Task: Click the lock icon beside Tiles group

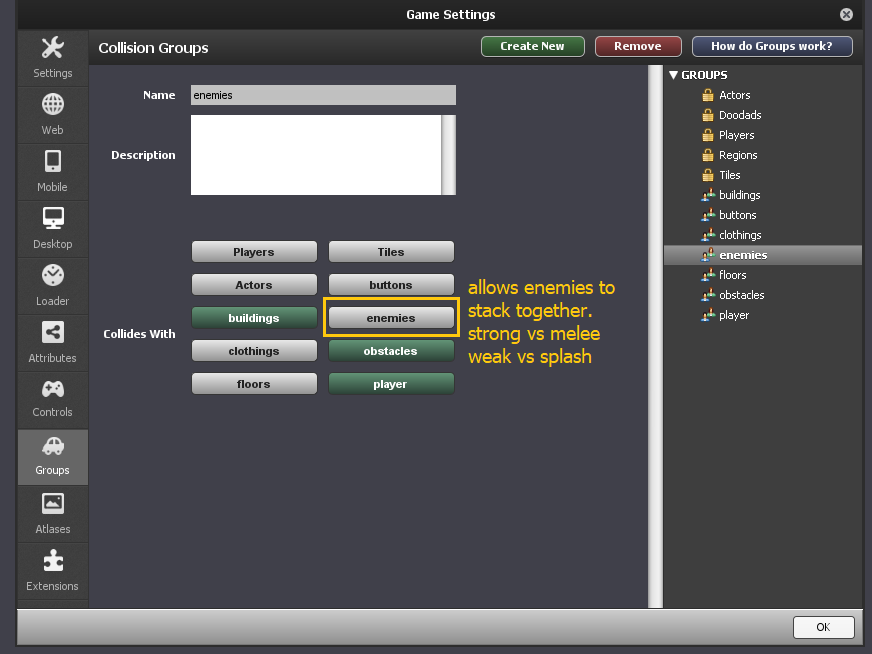Action: [x=707, y=175]
